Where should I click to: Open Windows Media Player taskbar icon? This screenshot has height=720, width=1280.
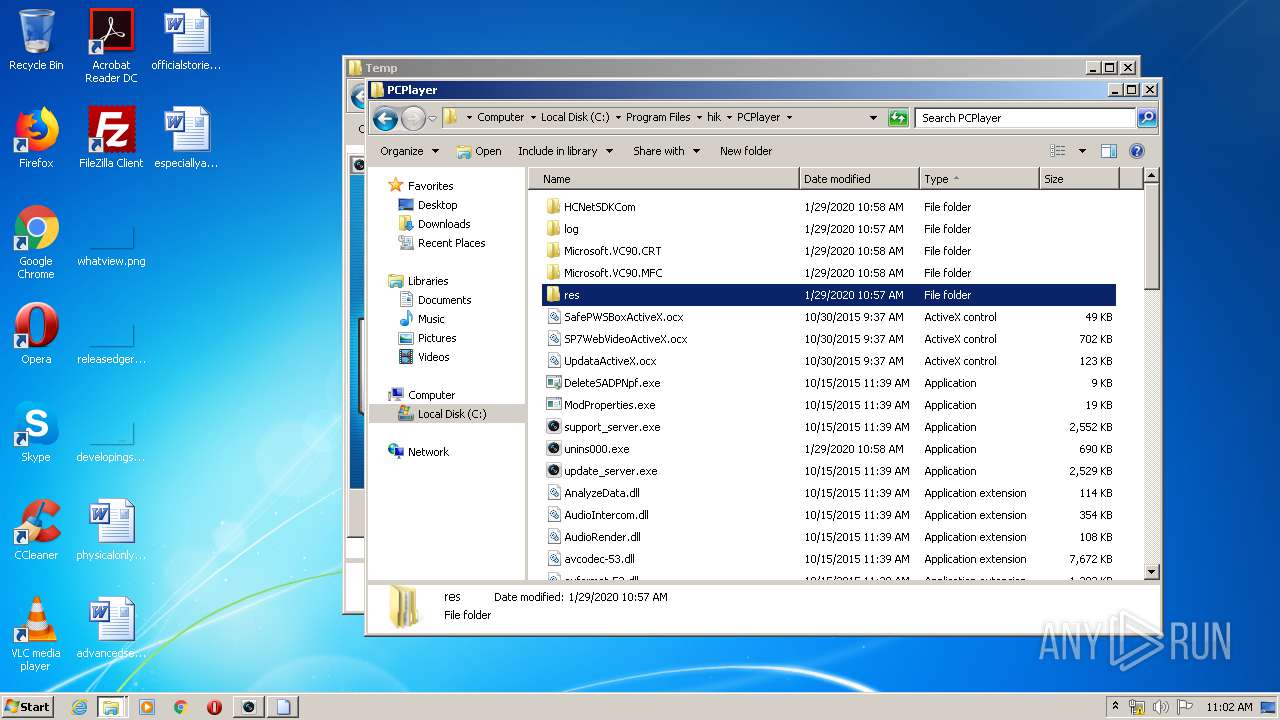click(146, 707)
